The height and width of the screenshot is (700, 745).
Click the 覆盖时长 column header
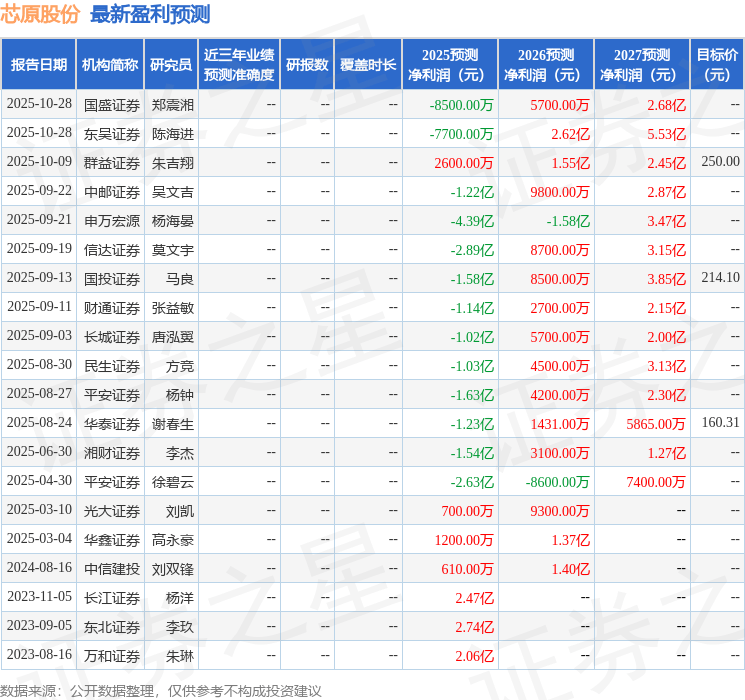click(368, 65)
